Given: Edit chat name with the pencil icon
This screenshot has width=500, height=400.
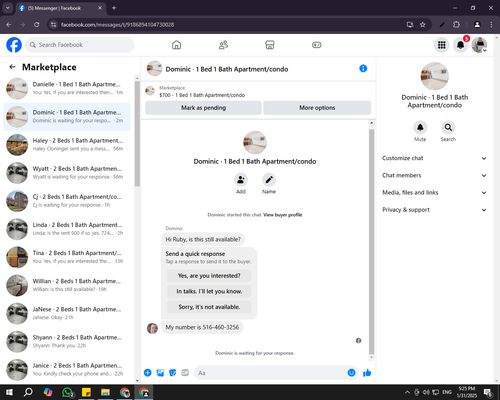Looking at the screenshot, I should tap(269, 180).
